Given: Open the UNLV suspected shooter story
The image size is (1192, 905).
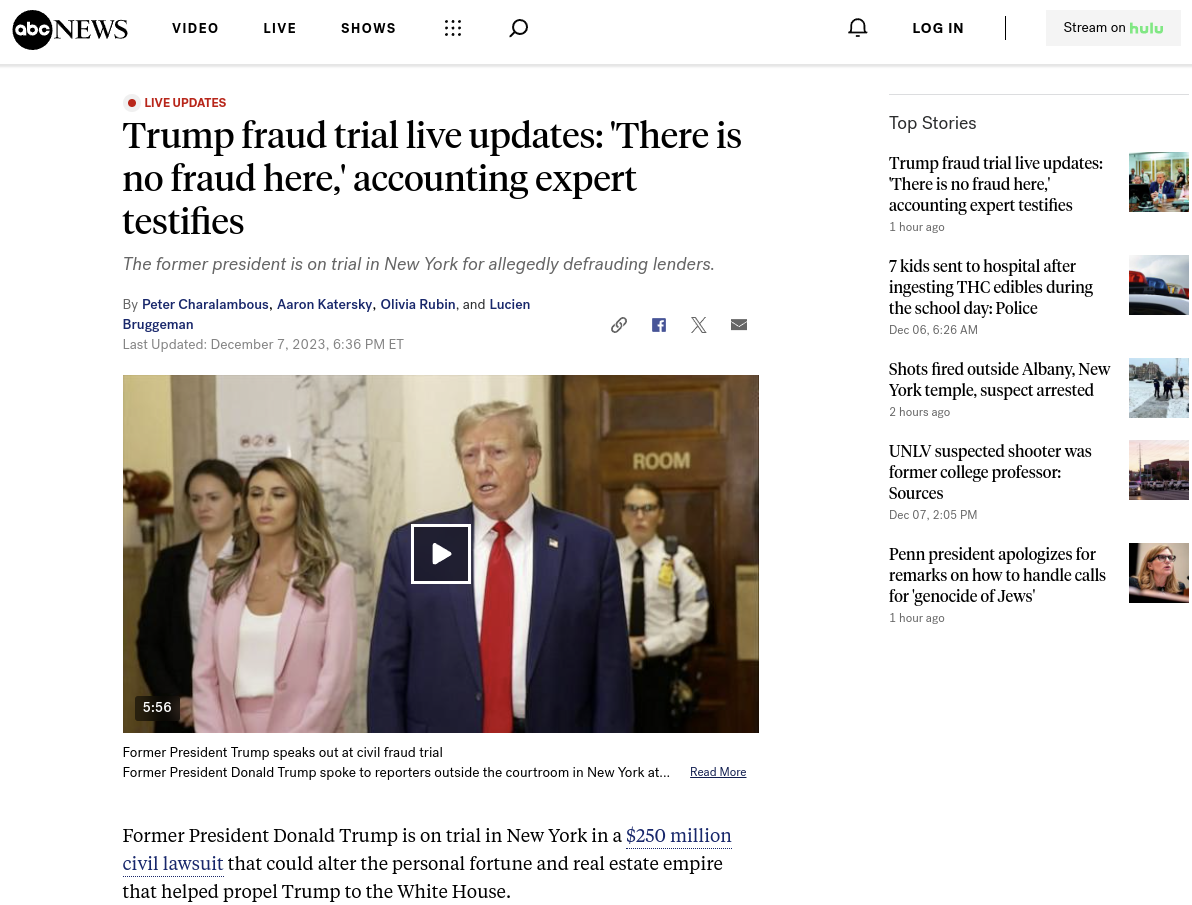Looking at the screenshot, I should point(990,472).
